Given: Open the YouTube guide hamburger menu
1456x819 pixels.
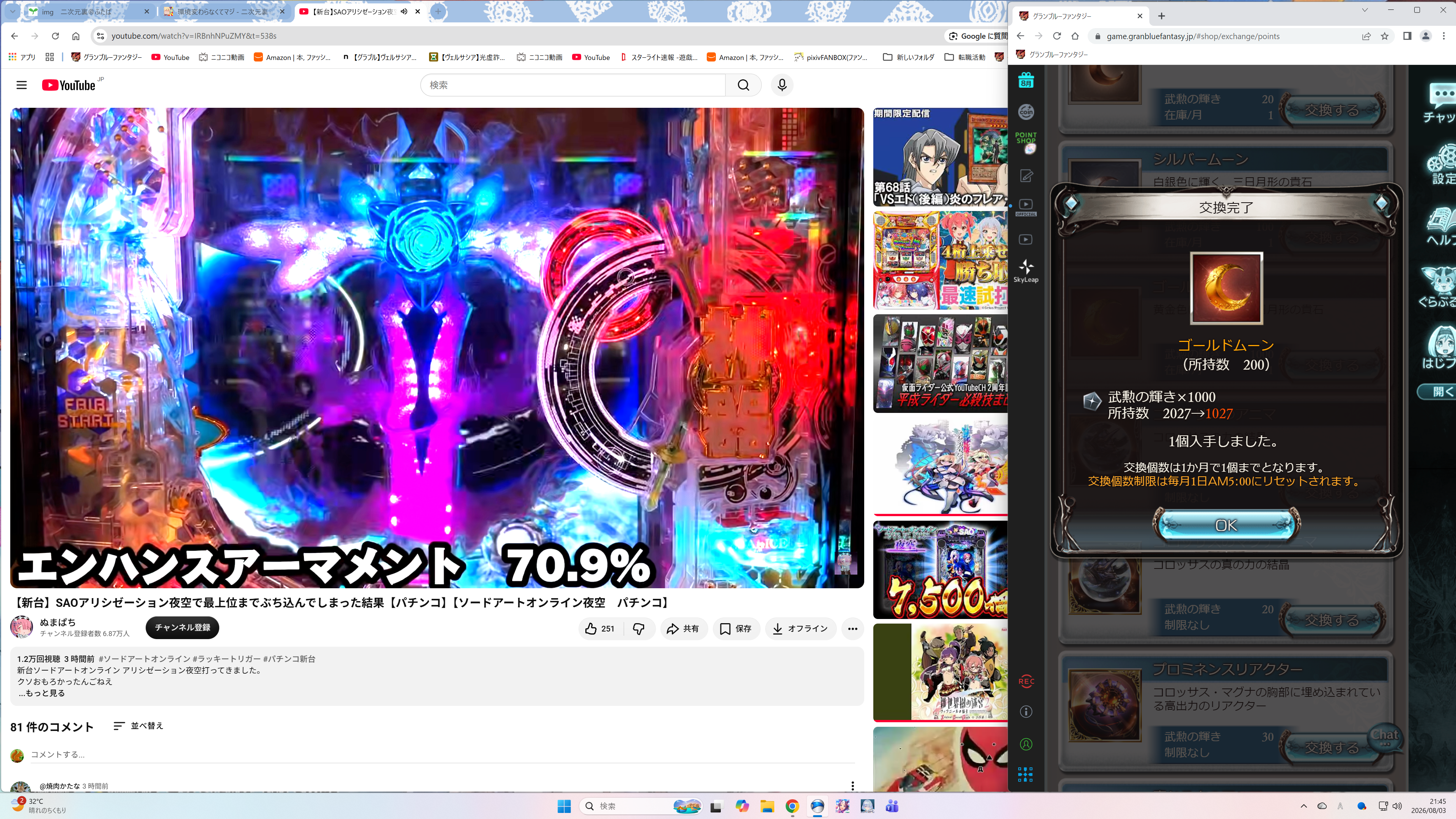Looking at the screenshot, I should pyautogui.click(x=22, y=85).
